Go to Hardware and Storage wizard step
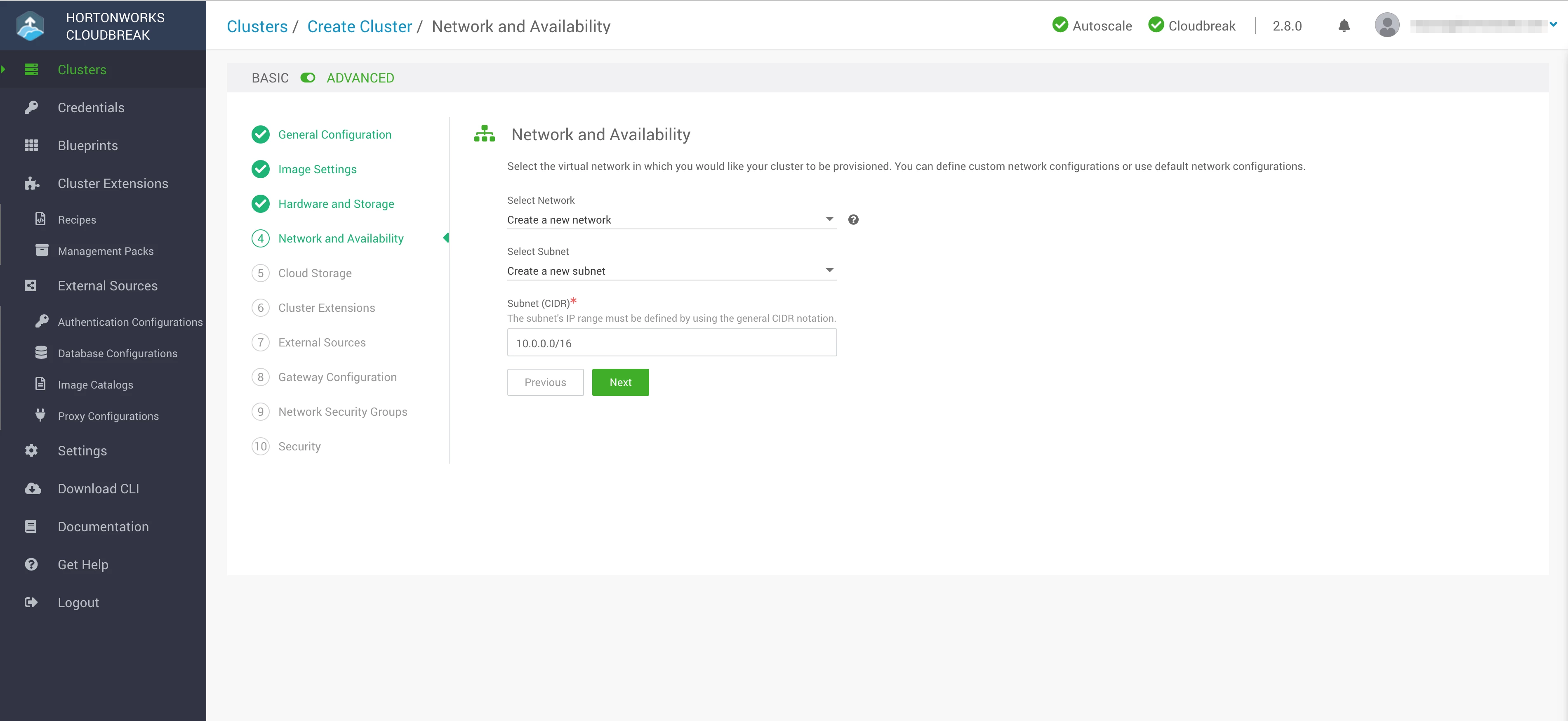Screen dimensions: 1568x721 coord(323,203)
